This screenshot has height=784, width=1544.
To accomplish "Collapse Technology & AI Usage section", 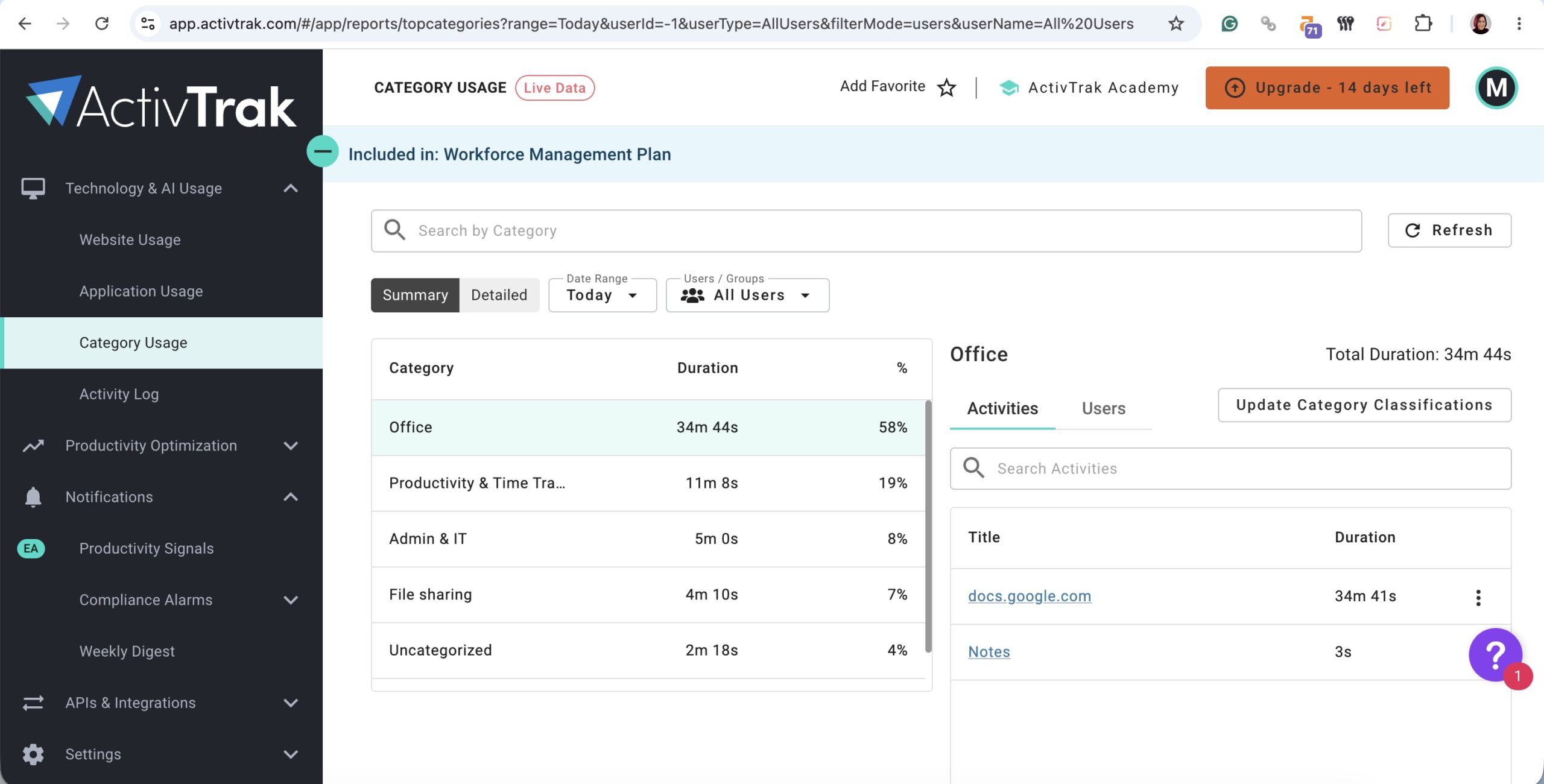I will coord(291,188).
